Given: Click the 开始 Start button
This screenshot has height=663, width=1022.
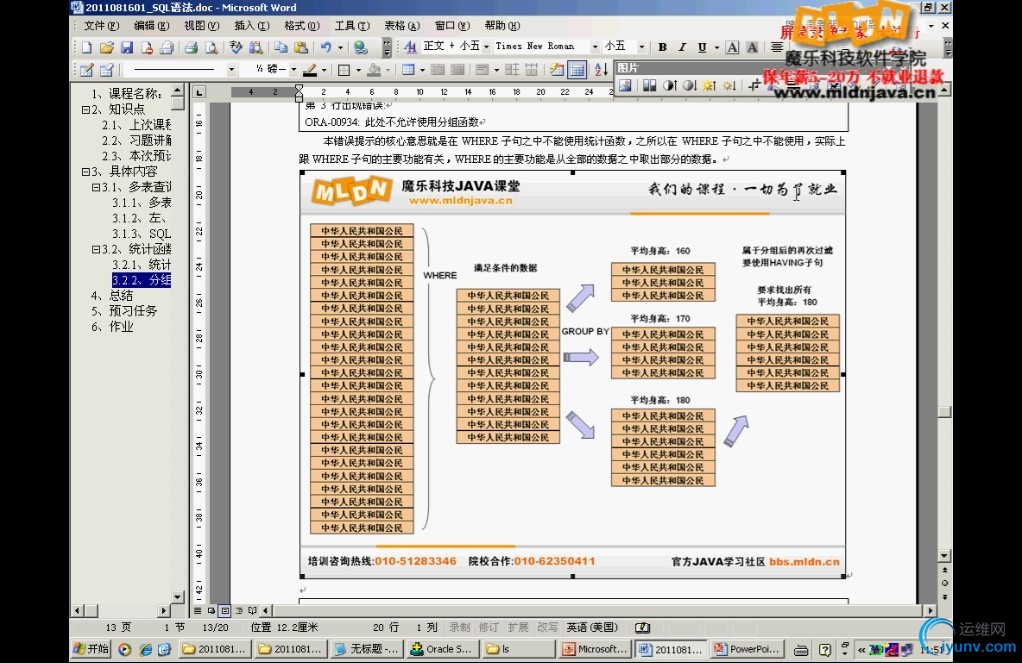Looking at the screenshot, I should pyautogui.click(x=92, y=649).
